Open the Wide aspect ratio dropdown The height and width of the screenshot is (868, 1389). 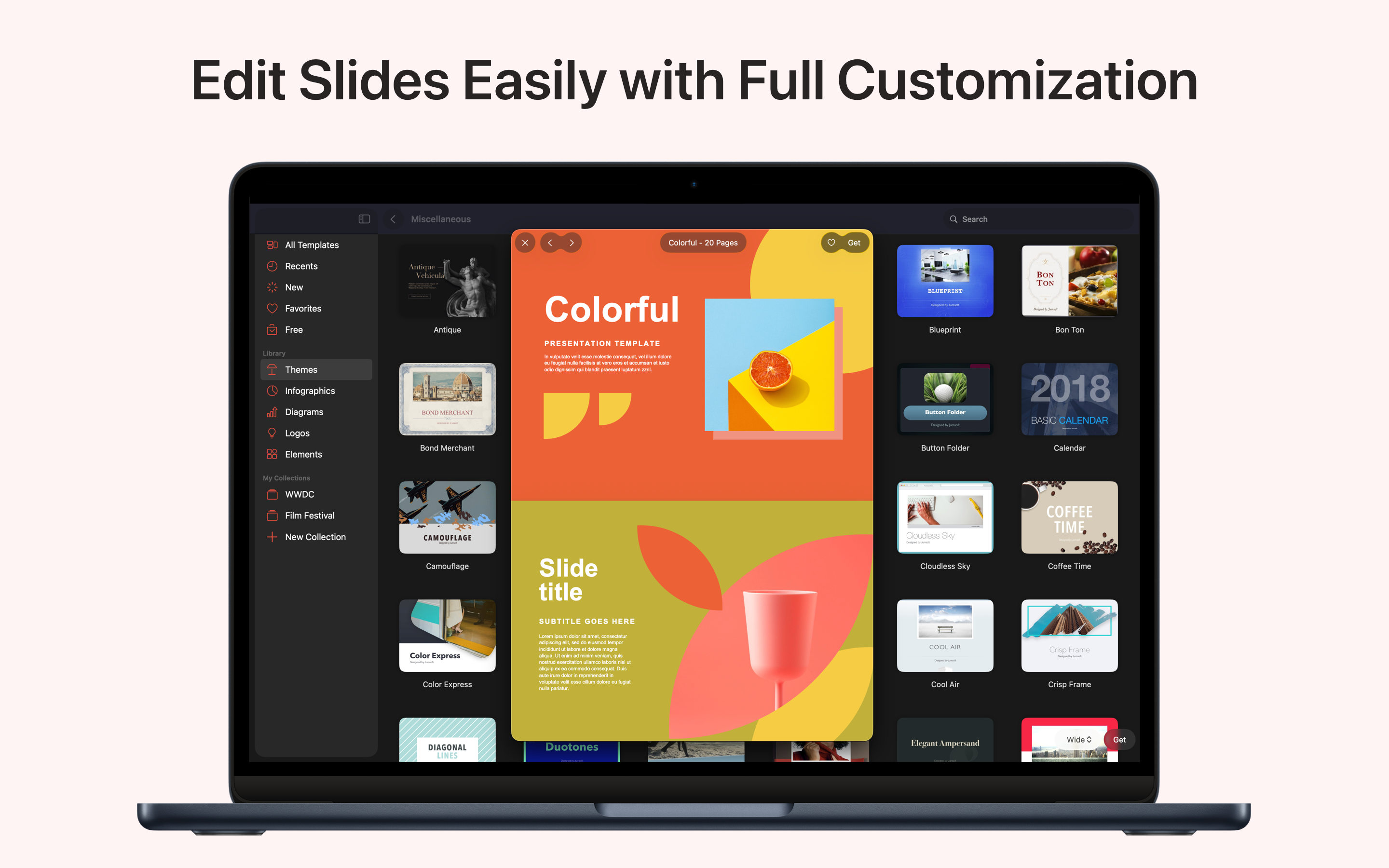tap(1078, 740)
